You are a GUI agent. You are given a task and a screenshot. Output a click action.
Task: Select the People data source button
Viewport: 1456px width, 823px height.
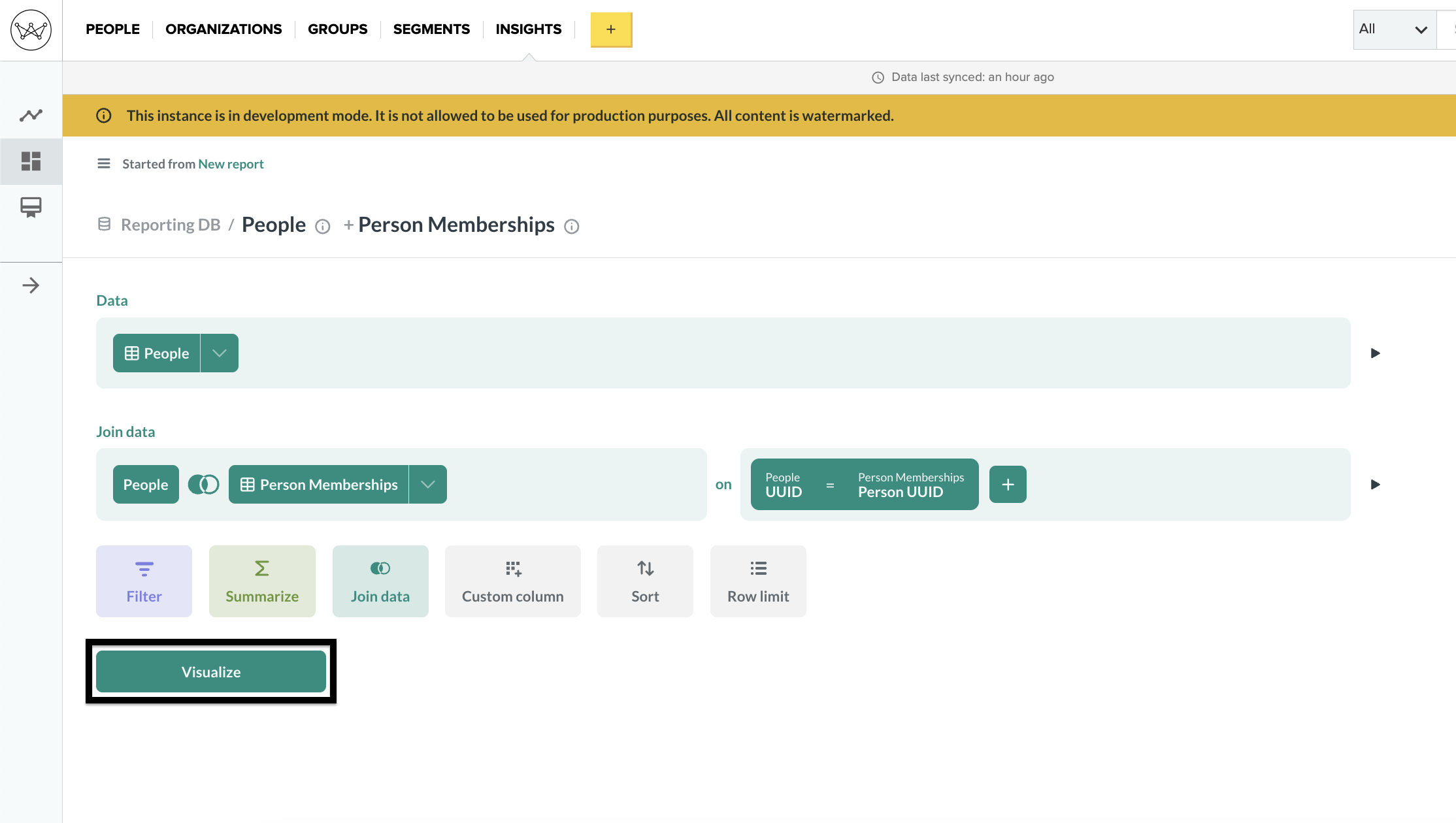(x=157, y=353)
